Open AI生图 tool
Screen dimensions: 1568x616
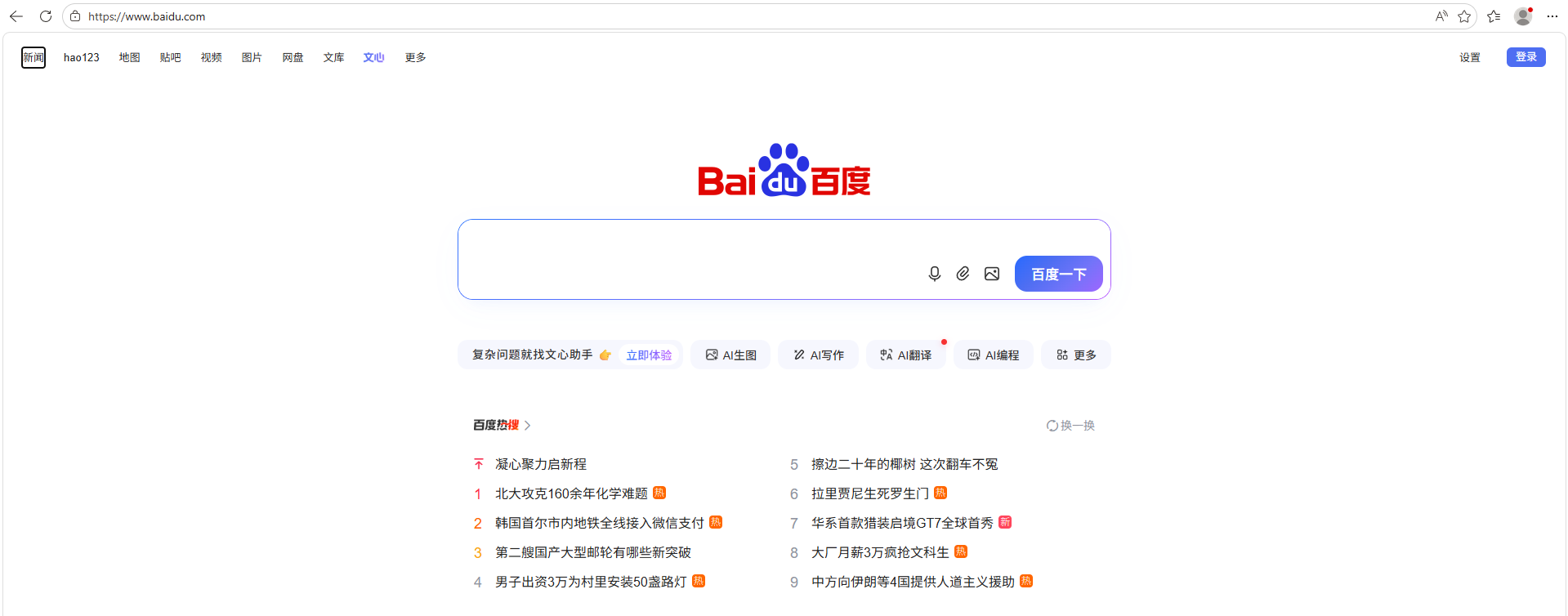point(730,355)
